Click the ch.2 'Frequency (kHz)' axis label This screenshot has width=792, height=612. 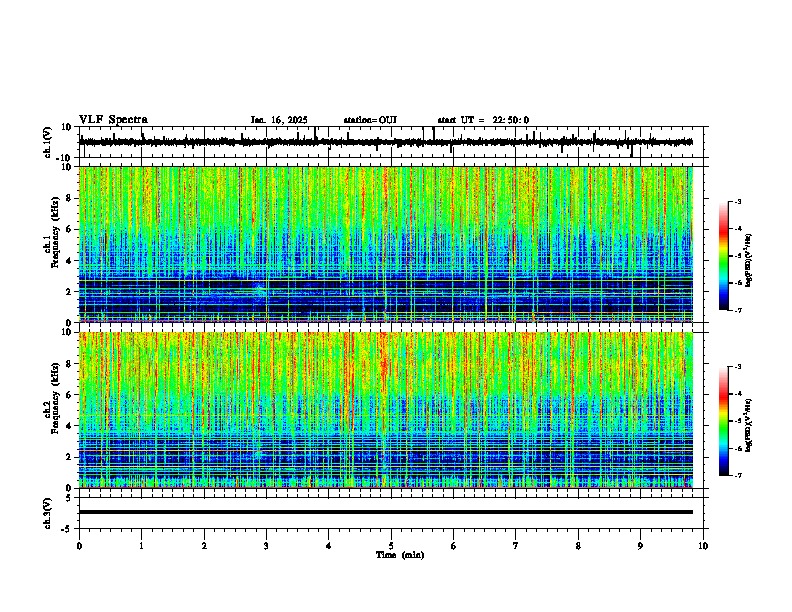point(55,397)
